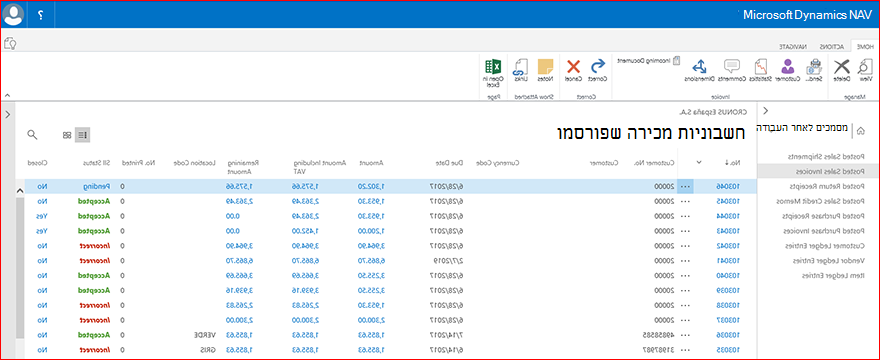Click the Delete icon in the ribbon
Image resolution: width=880 pixels, height=360 pixels.
click(x=841, y=67)
